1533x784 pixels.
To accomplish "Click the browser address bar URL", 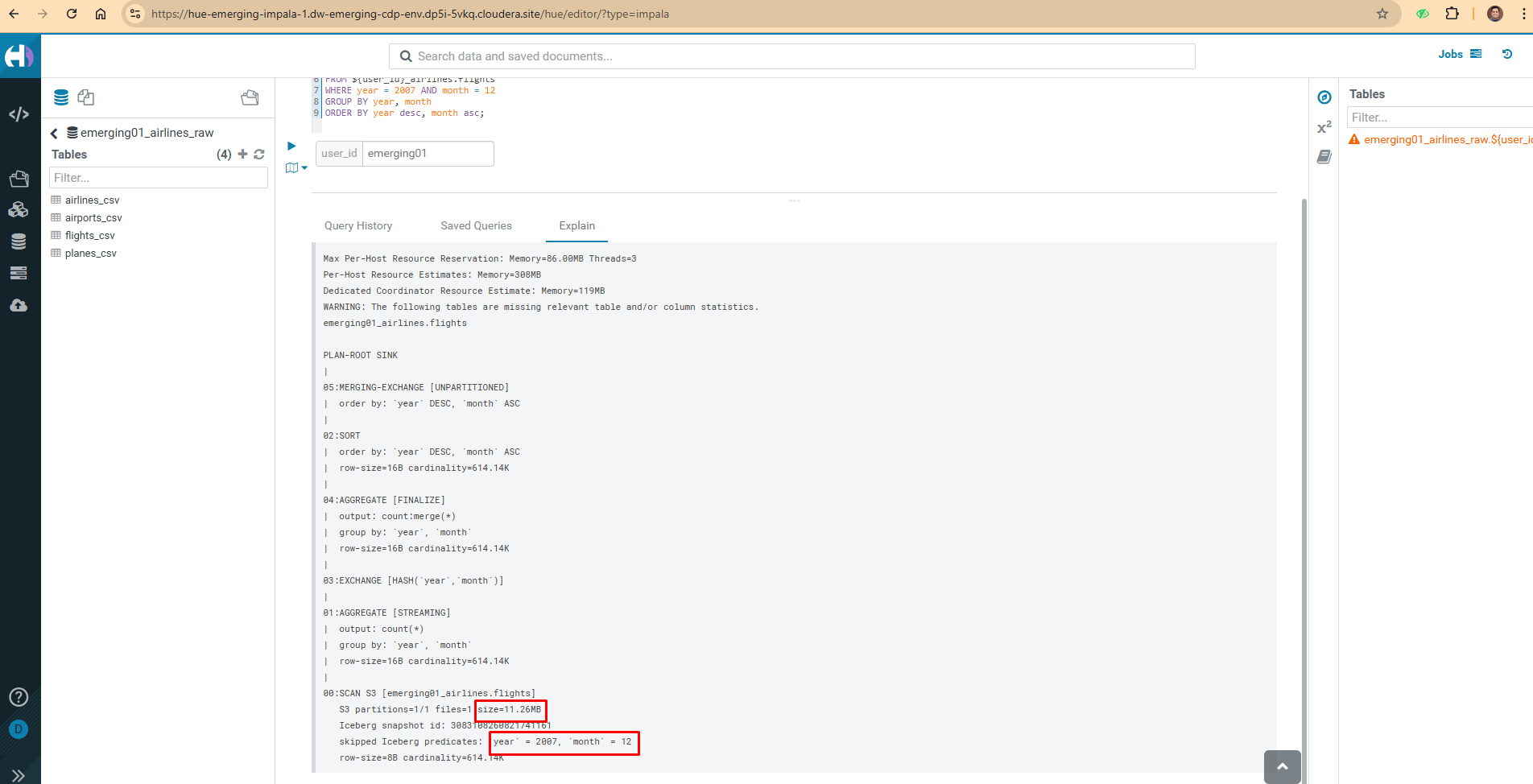I will (410, 14).
